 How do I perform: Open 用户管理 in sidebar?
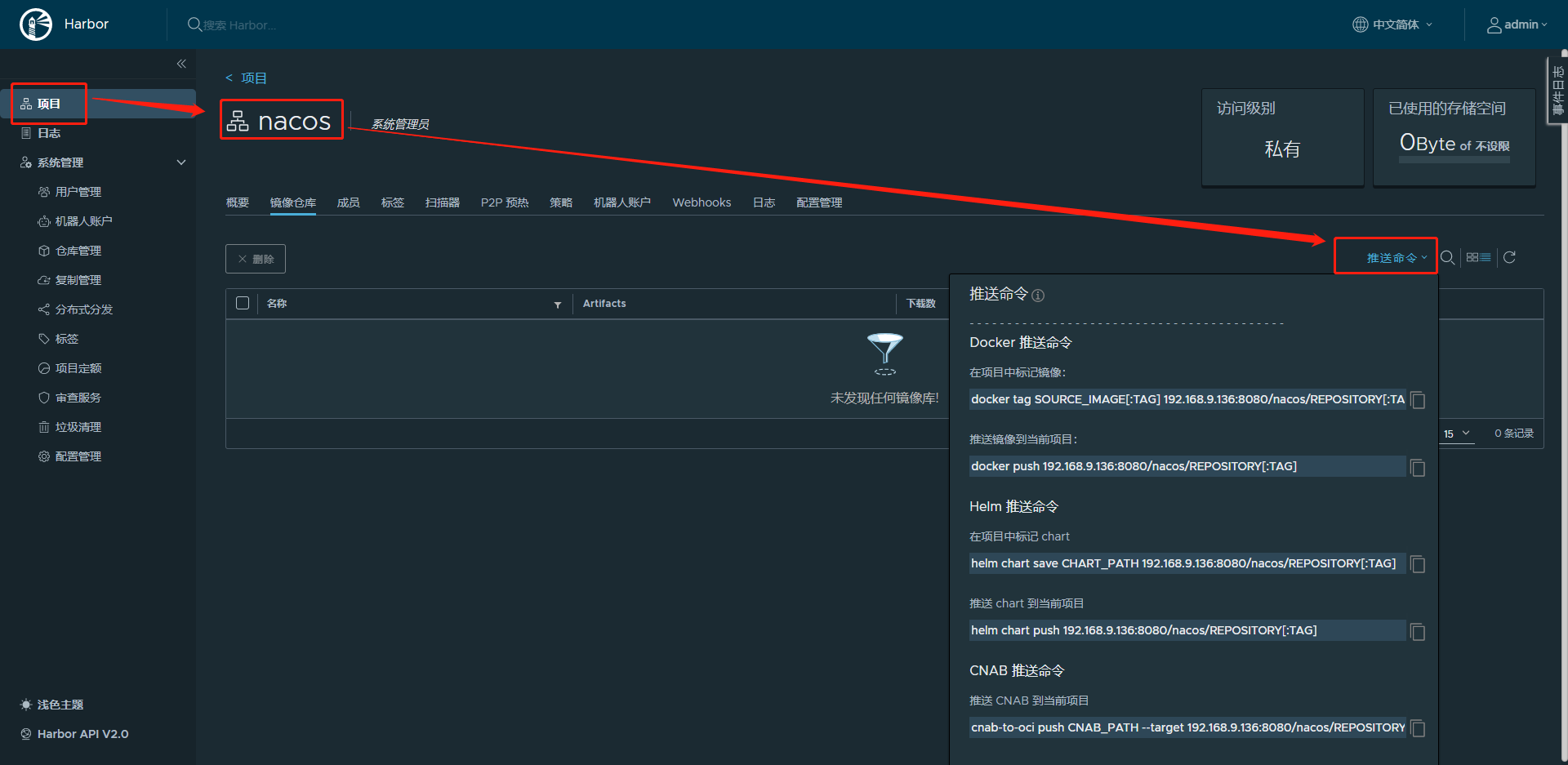click(x=78, y=192)
